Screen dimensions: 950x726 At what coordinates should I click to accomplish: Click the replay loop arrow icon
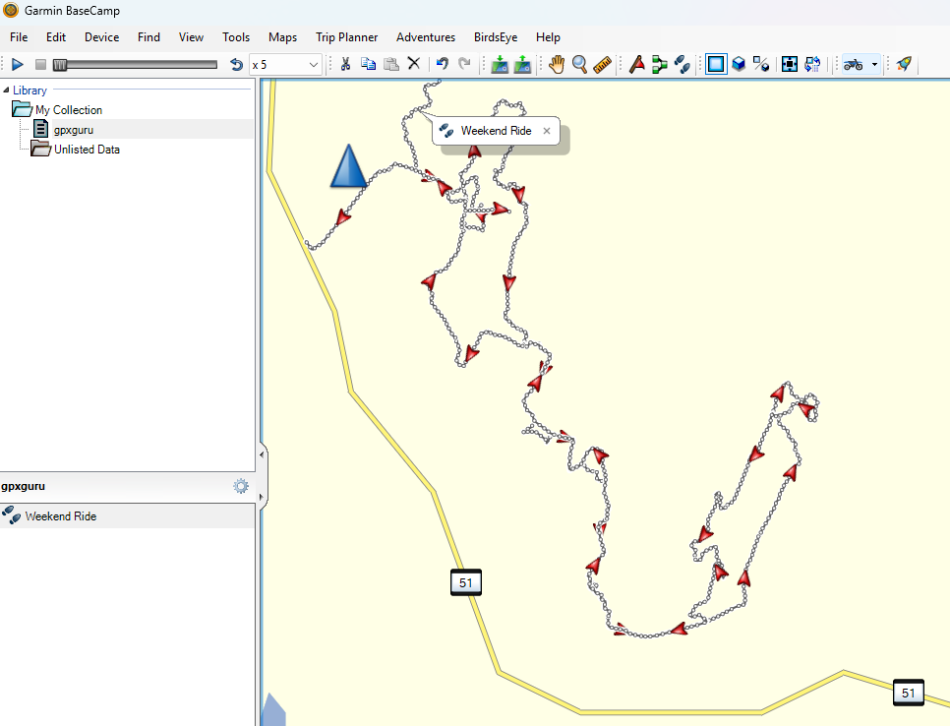point(236,64)
